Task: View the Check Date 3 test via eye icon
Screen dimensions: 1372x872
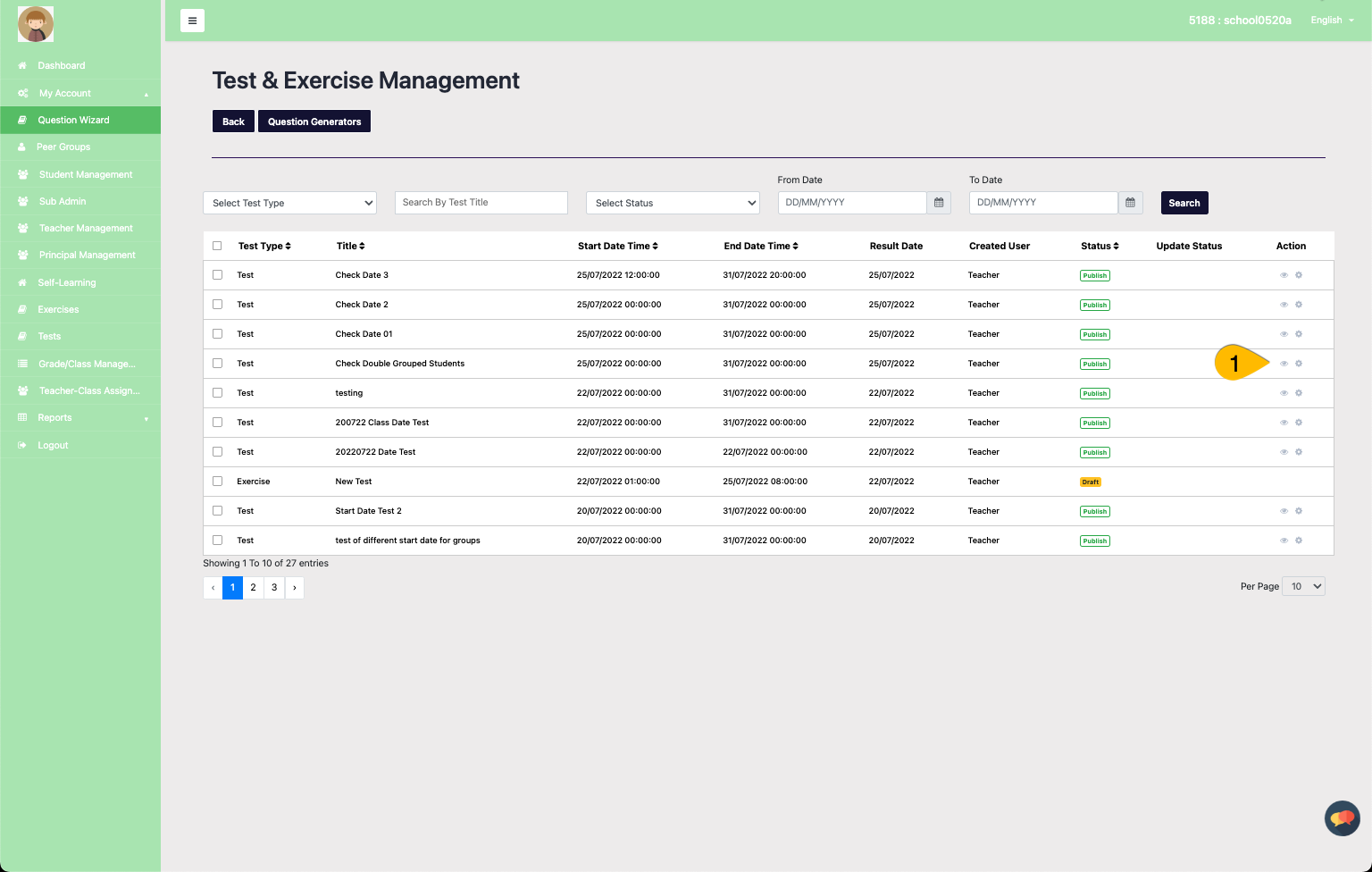Action: pyautogui.click(x=1284, y=275)
